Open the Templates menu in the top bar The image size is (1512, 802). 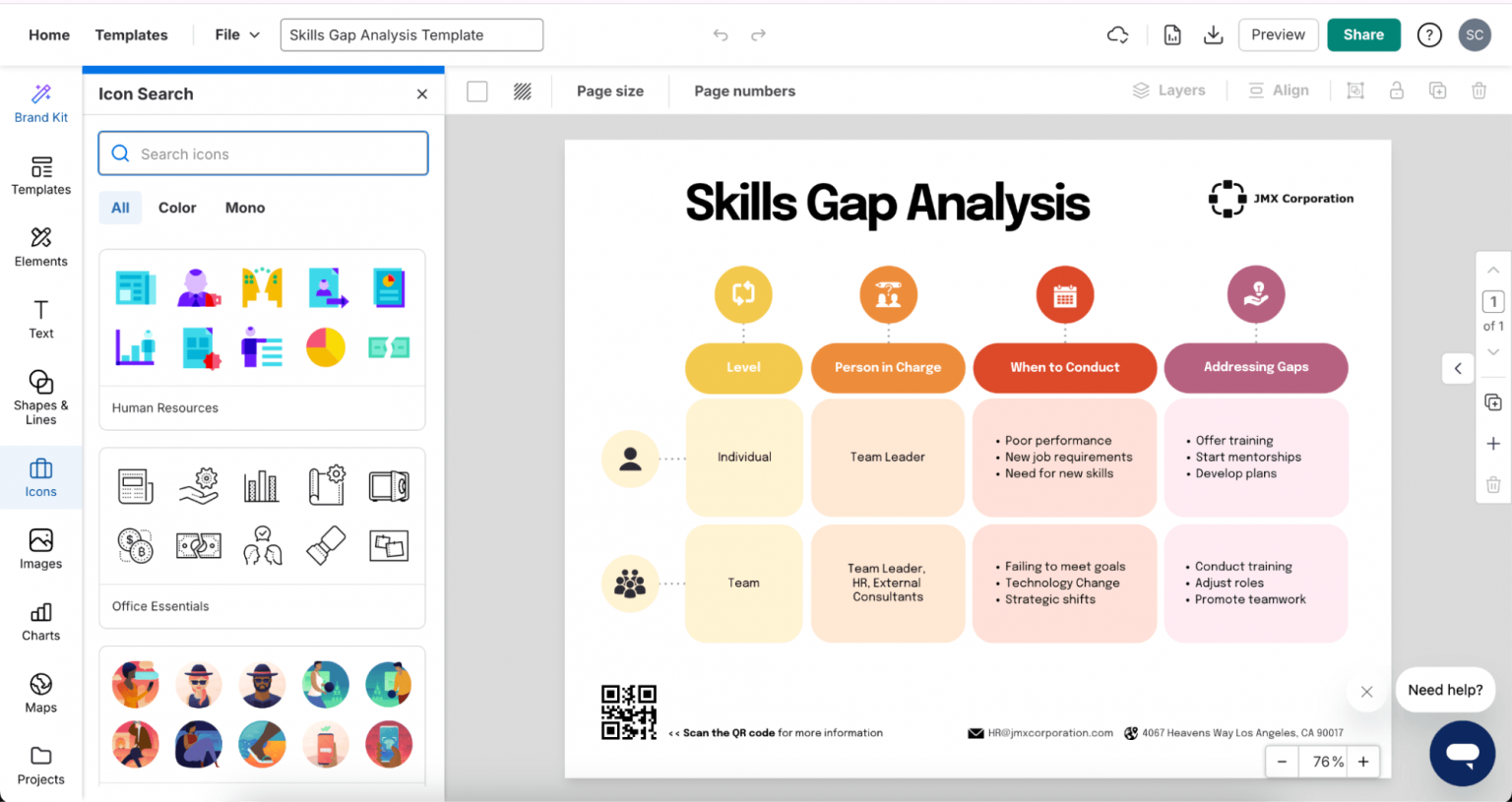[x=131, y=34]
